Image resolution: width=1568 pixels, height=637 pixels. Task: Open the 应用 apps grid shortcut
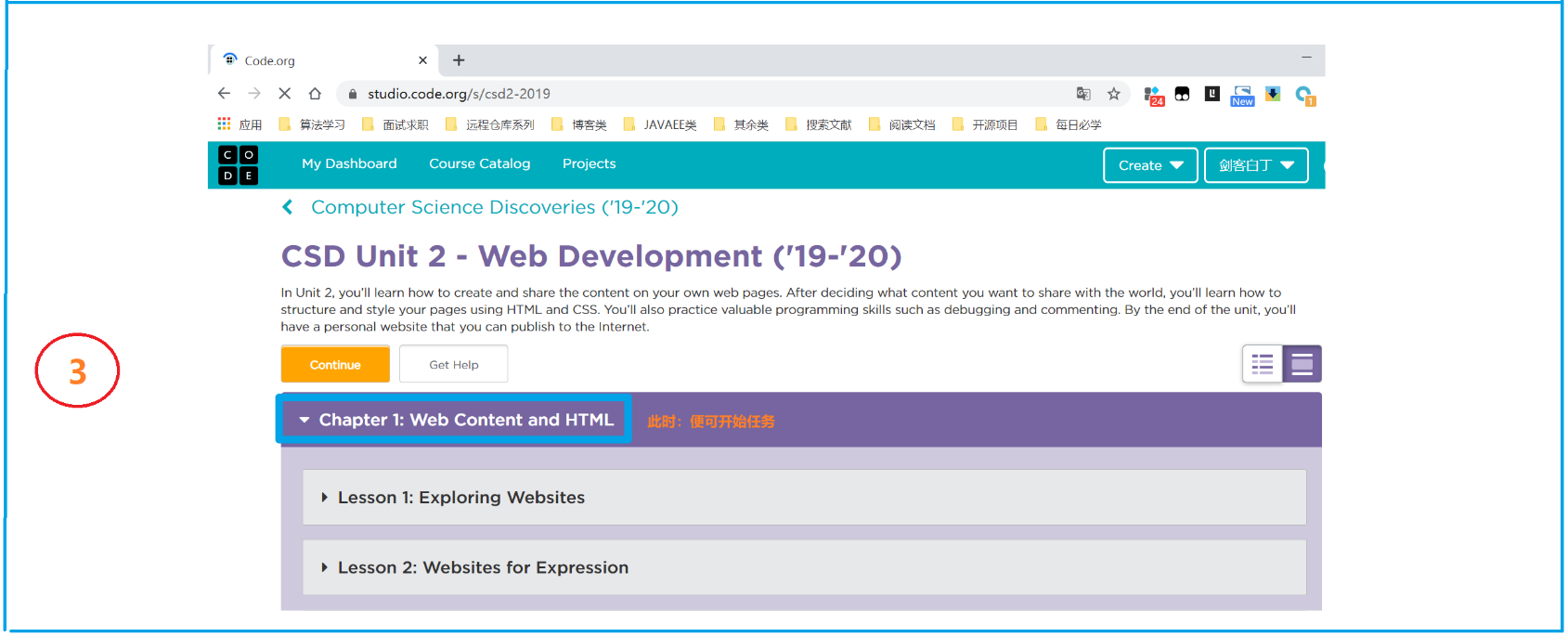240,123
